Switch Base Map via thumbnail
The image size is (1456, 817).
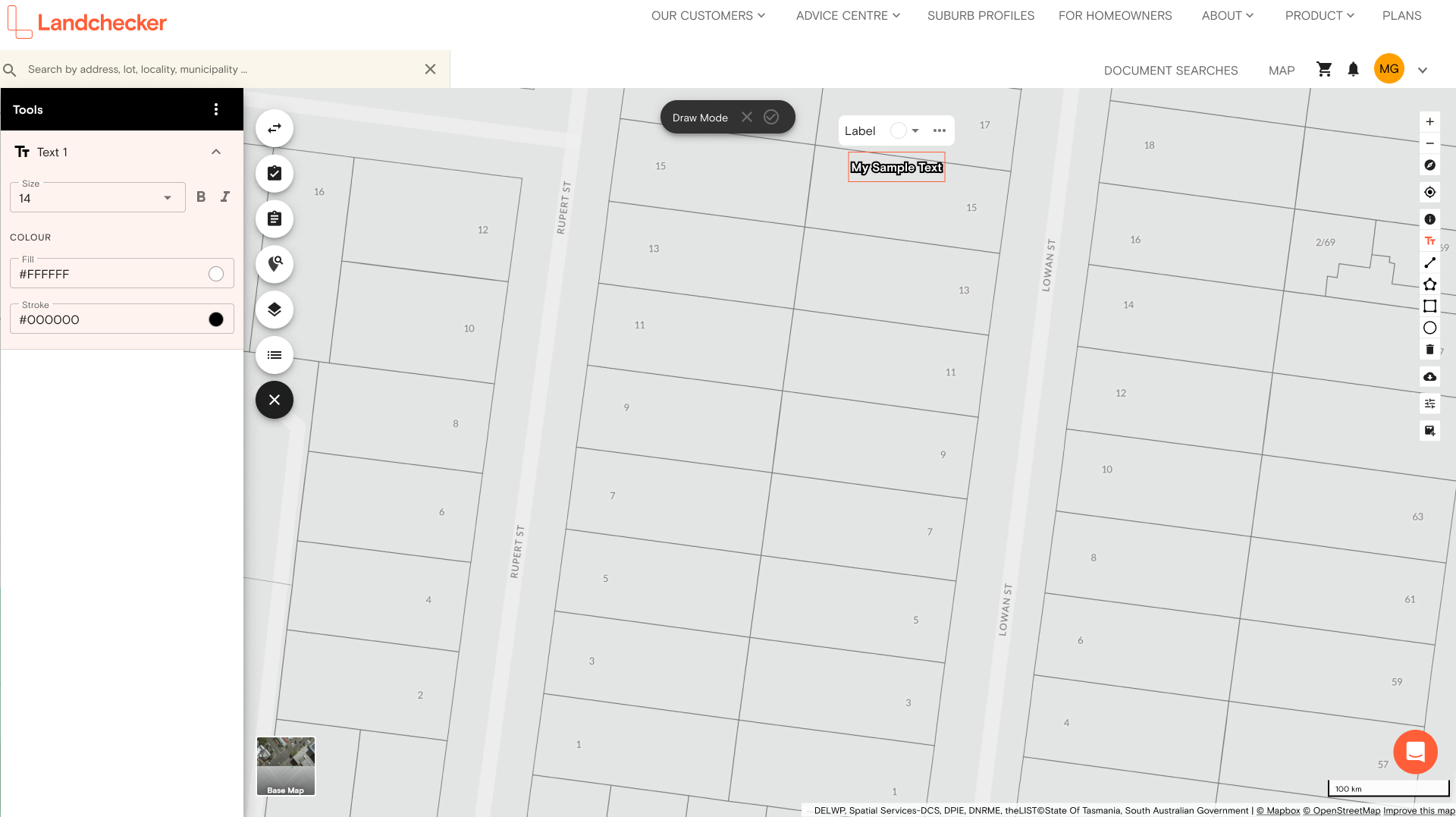click(286, 766)
